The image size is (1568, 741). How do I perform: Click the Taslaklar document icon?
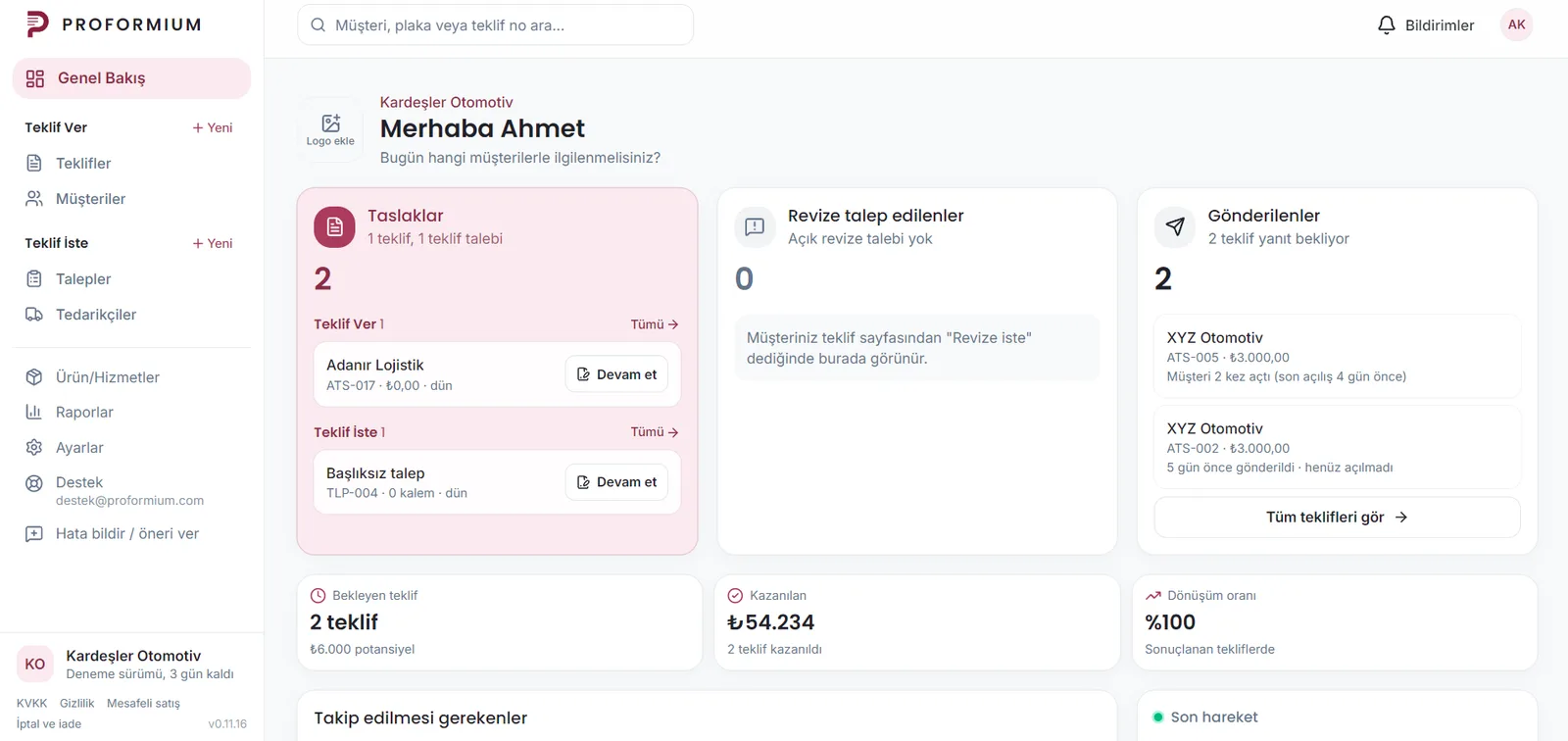[x=334, y=227]
